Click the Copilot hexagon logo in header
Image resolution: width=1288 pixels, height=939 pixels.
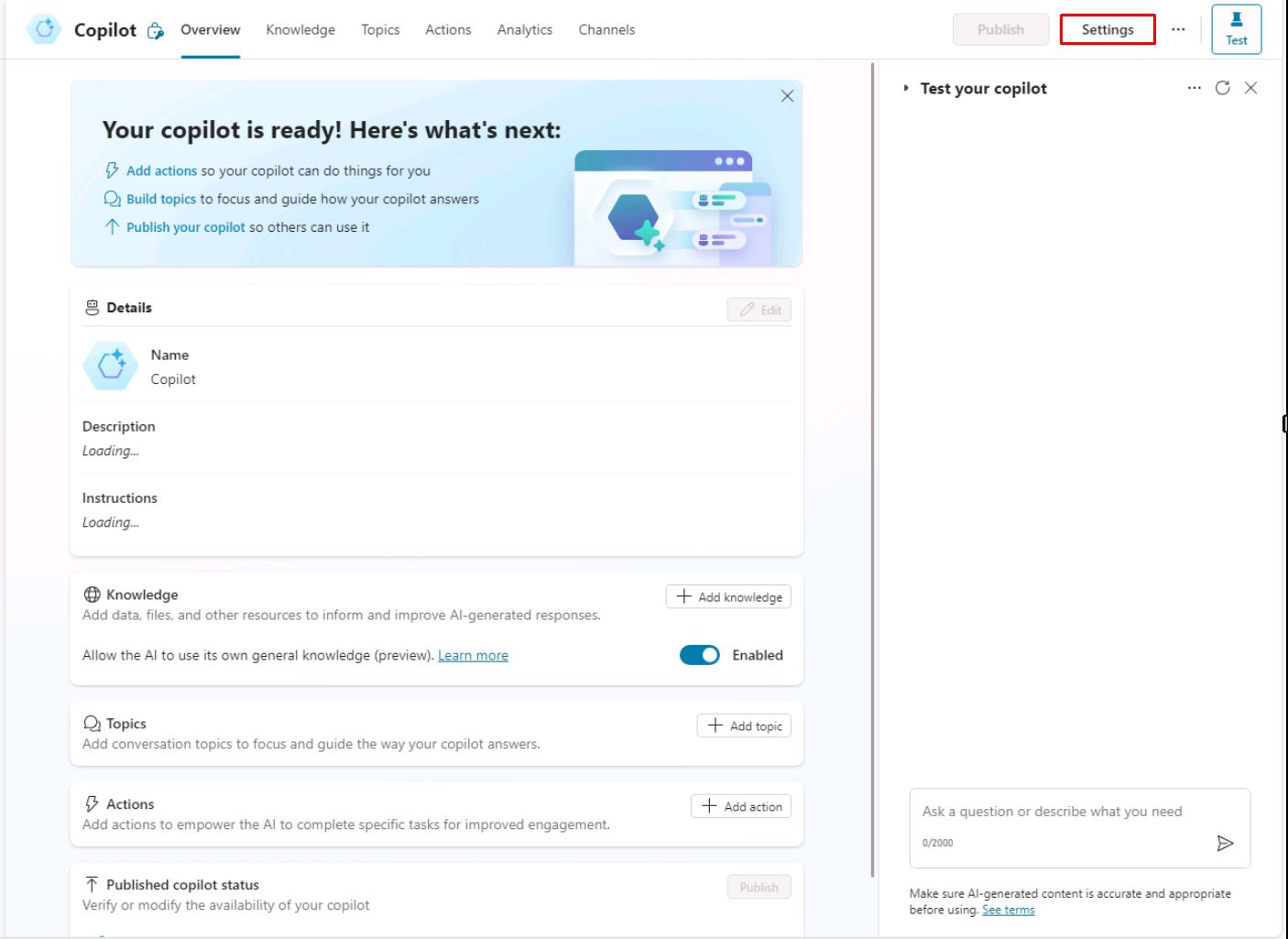tap(43, 29)
